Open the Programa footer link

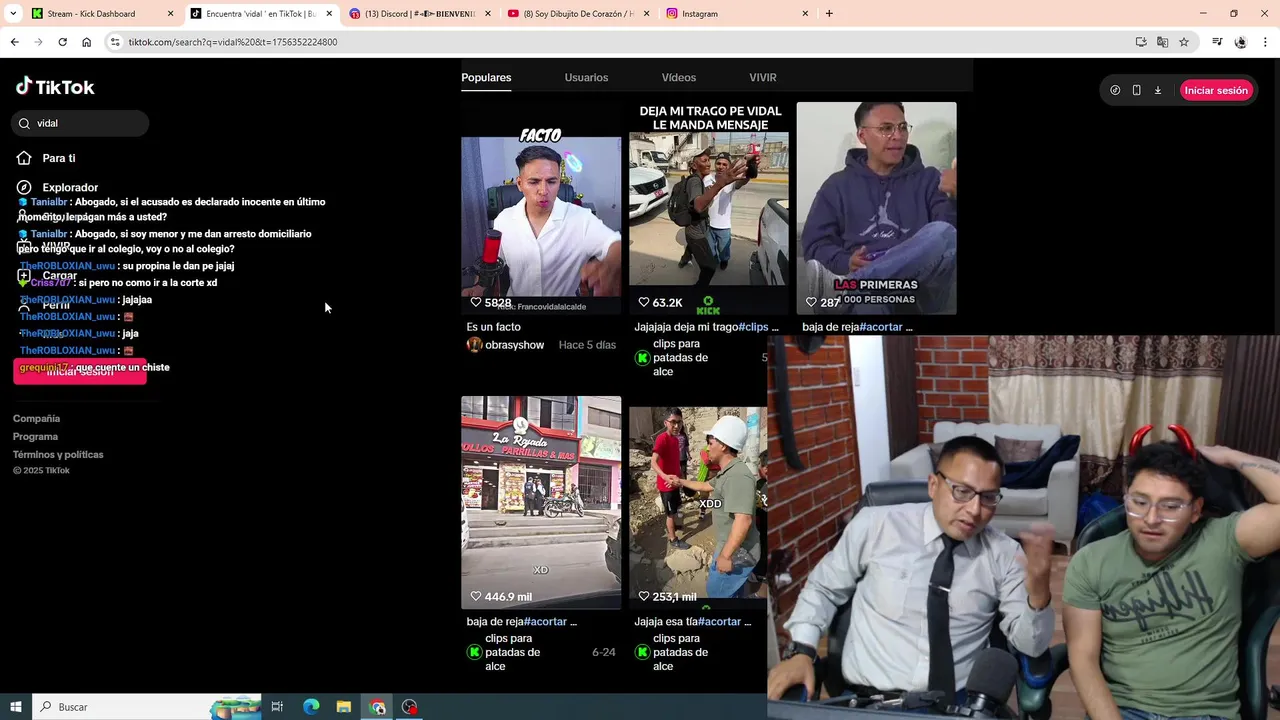35,437
